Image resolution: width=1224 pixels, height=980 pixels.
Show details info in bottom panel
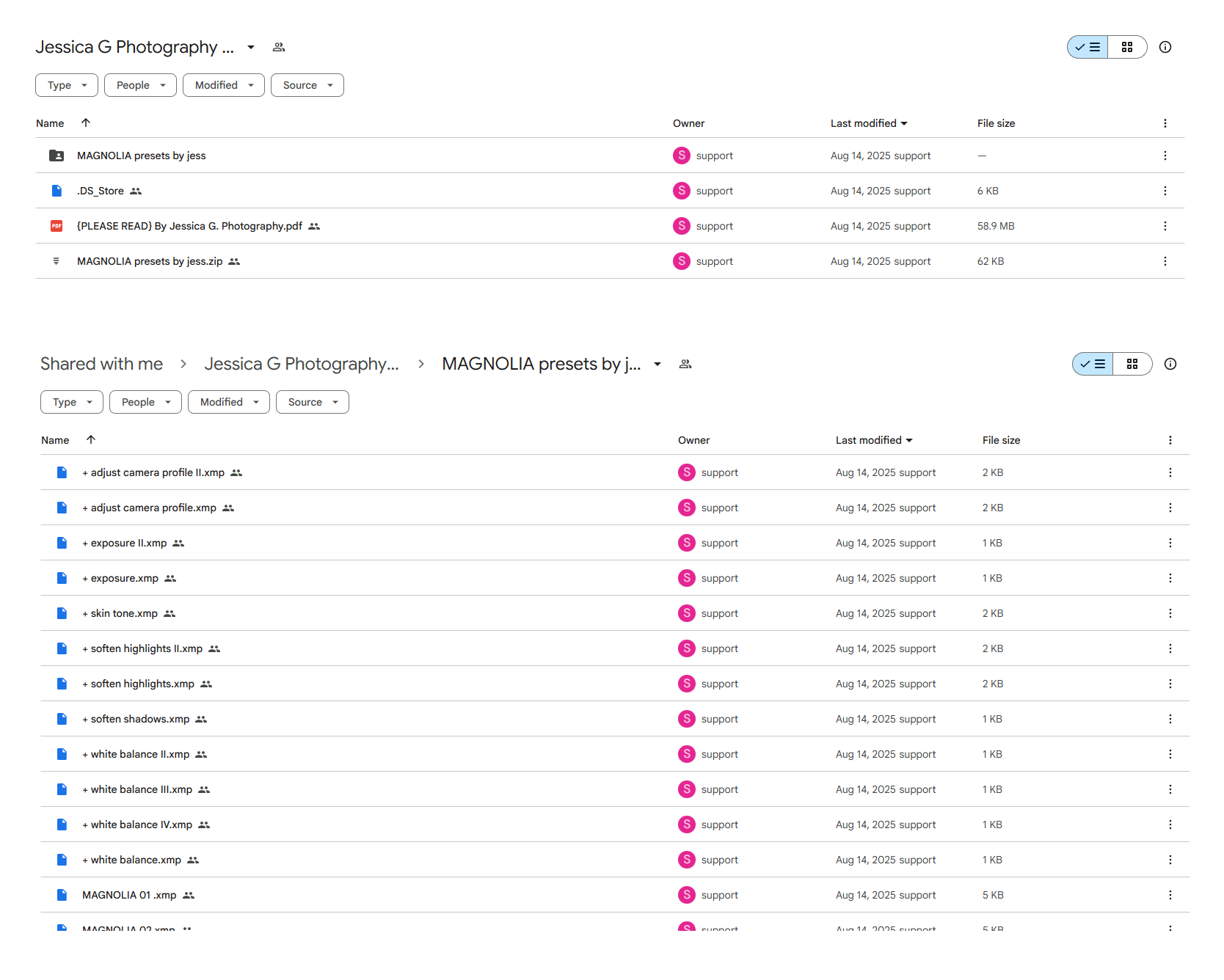tap(1170, 364)
